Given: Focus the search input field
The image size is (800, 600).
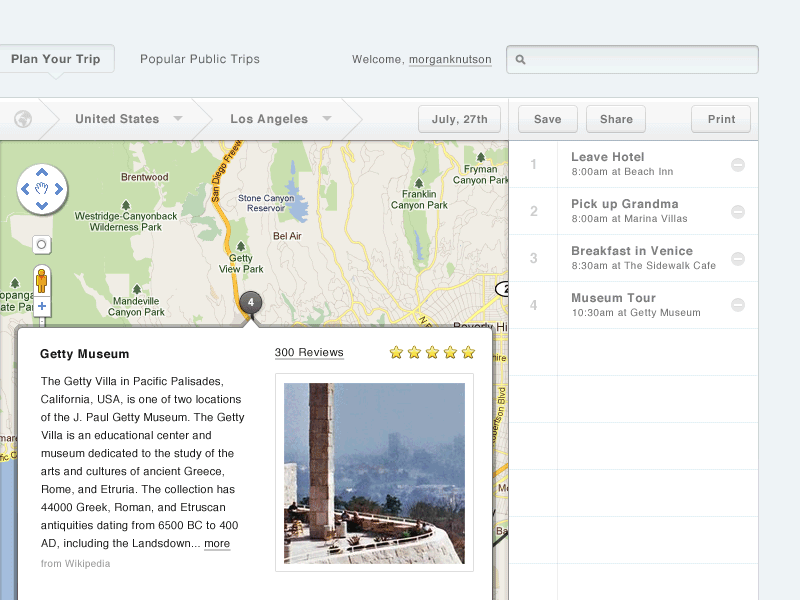Looking at the screenshot, I should pyautogui.click(x=640, y=60).
